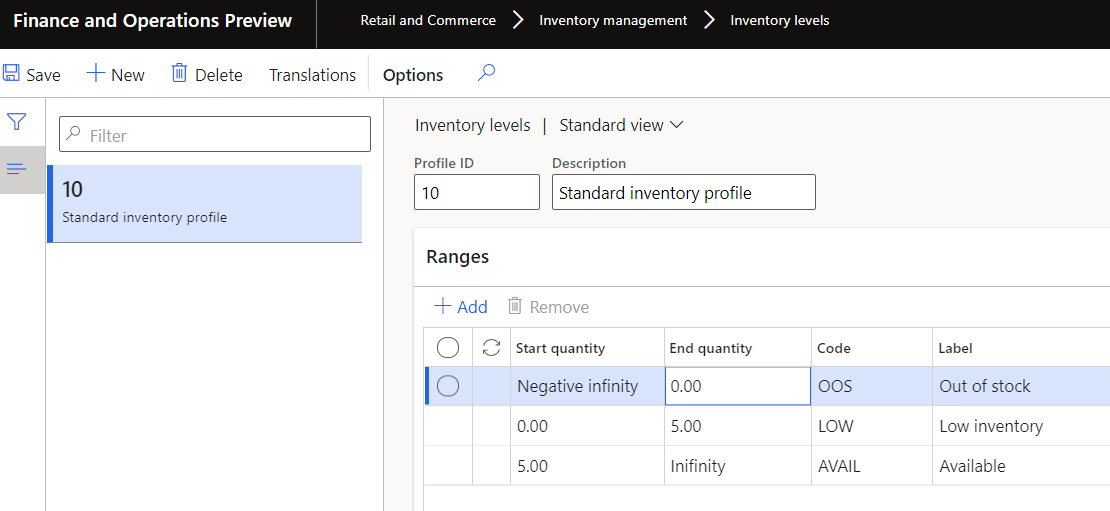
Task: Click the grid refresh icon column header
Action: pos(491,348)
